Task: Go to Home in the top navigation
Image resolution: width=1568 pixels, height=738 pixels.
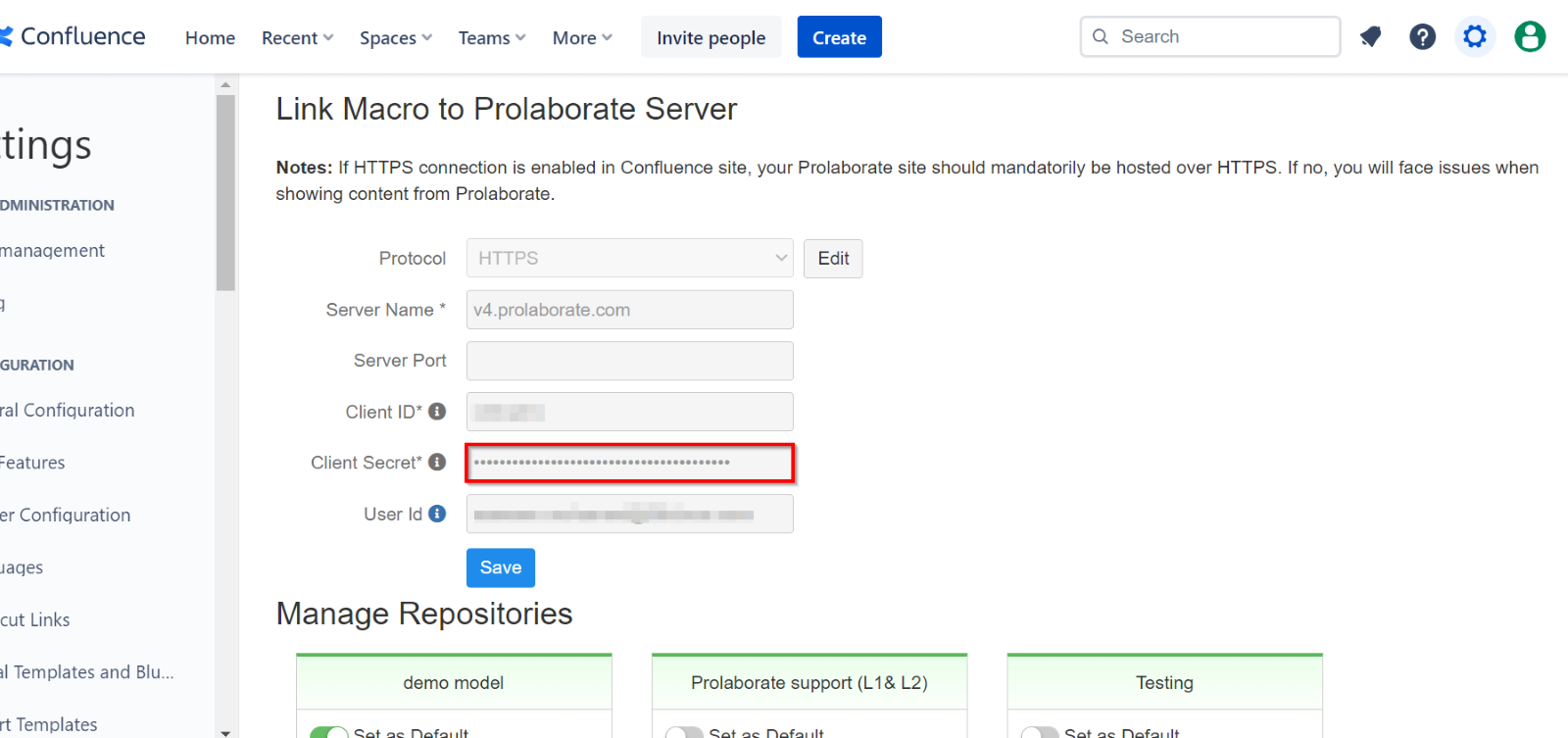Action: point(210,37)
